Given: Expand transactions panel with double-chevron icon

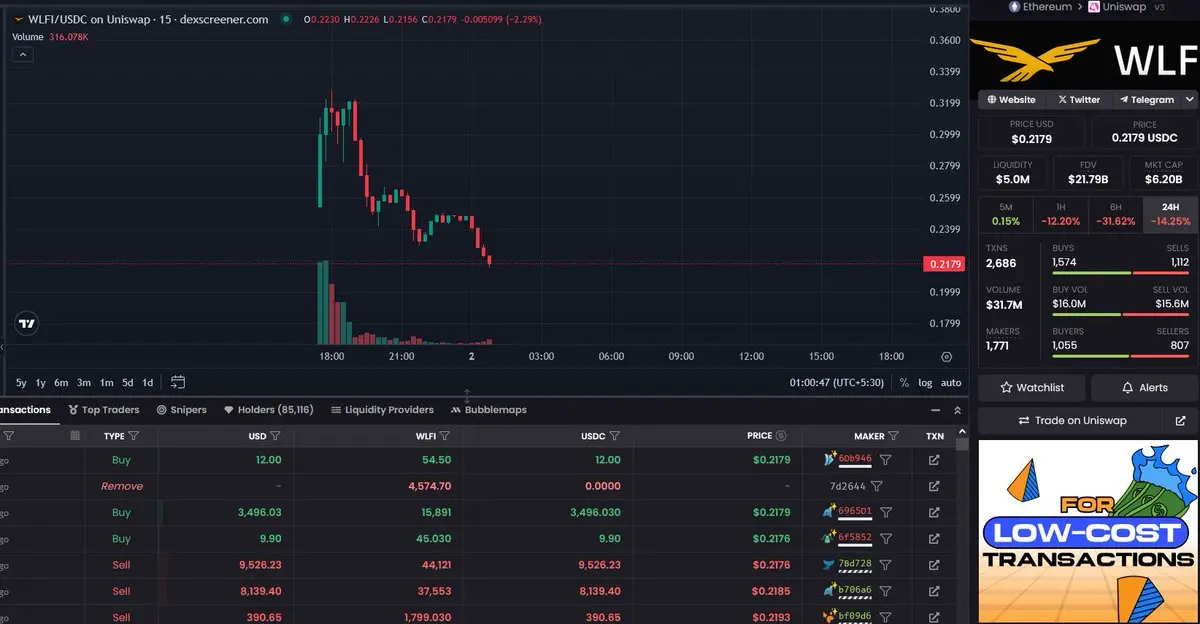Looking at the screenshot, I should tap(957, 410).
